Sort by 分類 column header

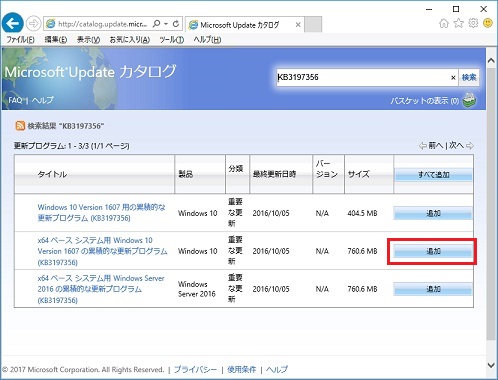click(236, 169)
